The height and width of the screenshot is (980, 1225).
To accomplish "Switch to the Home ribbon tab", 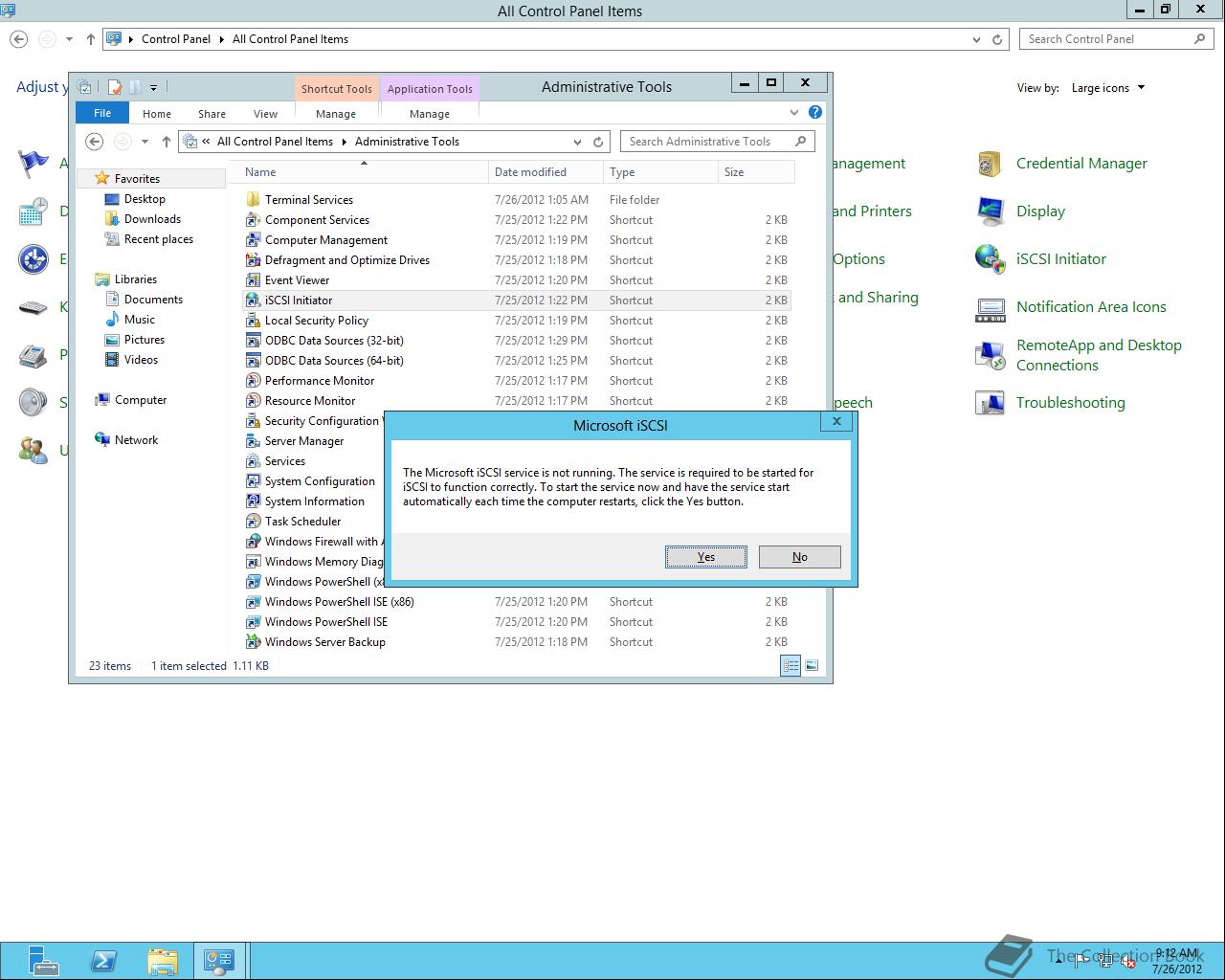I will pyautogui.click(x=157, y=114).
